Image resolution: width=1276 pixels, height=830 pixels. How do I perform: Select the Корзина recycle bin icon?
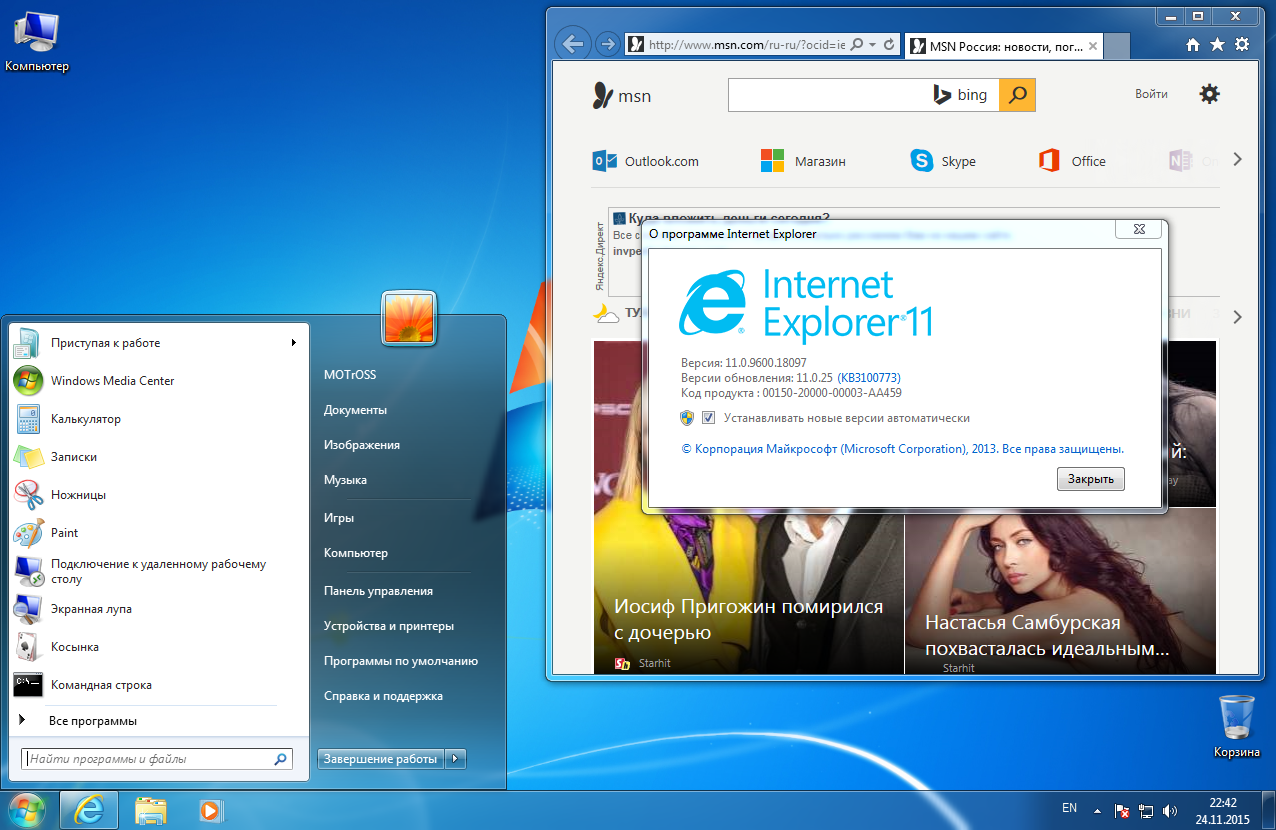click(x=1237, y=727)
